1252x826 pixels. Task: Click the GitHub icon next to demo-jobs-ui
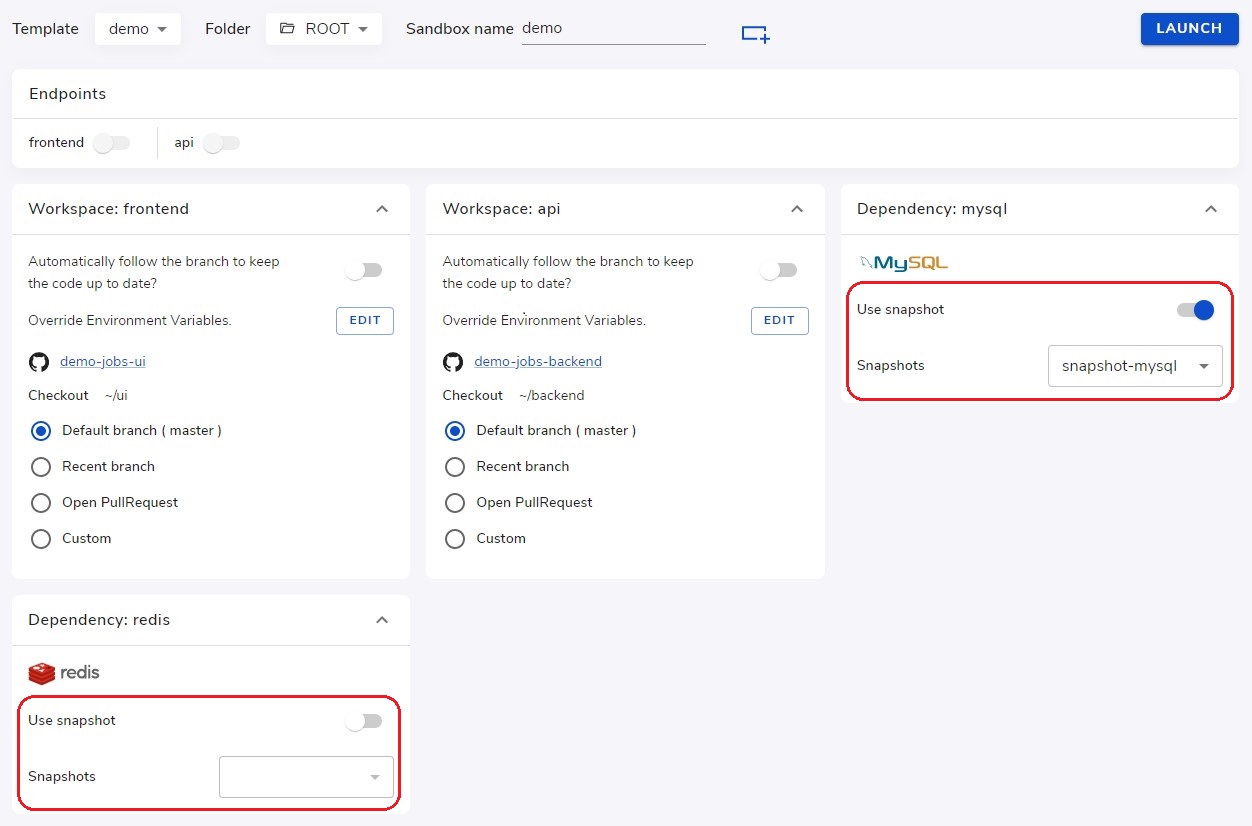(39, 362)
